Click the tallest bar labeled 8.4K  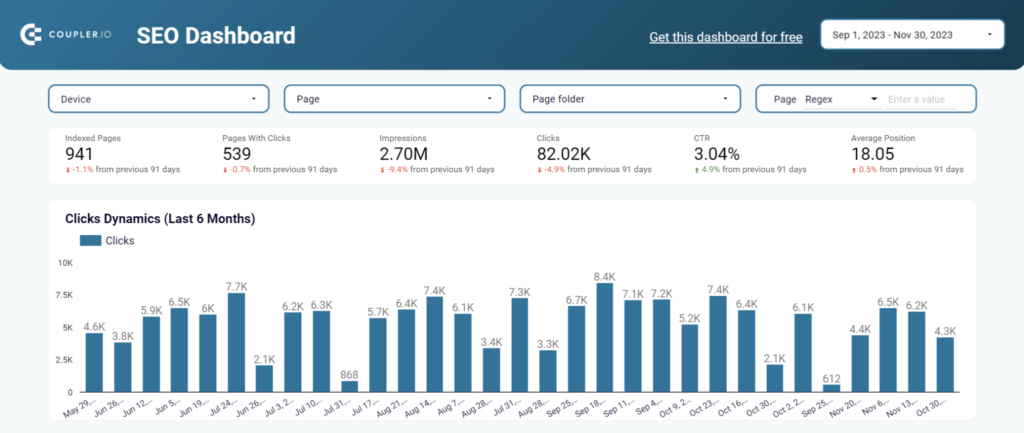604,338
